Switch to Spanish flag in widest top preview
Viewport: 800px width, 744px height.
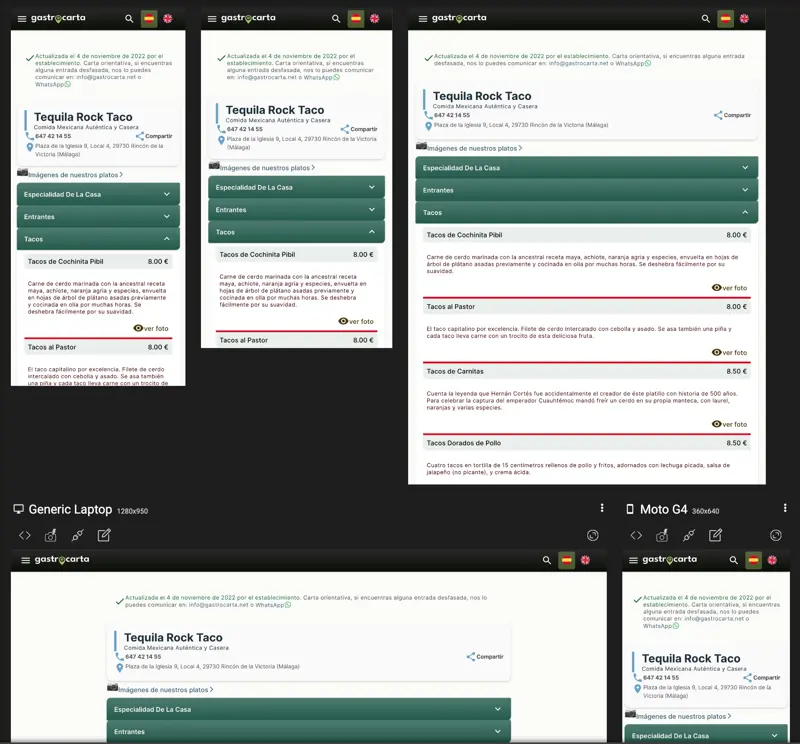pos(726,19)
